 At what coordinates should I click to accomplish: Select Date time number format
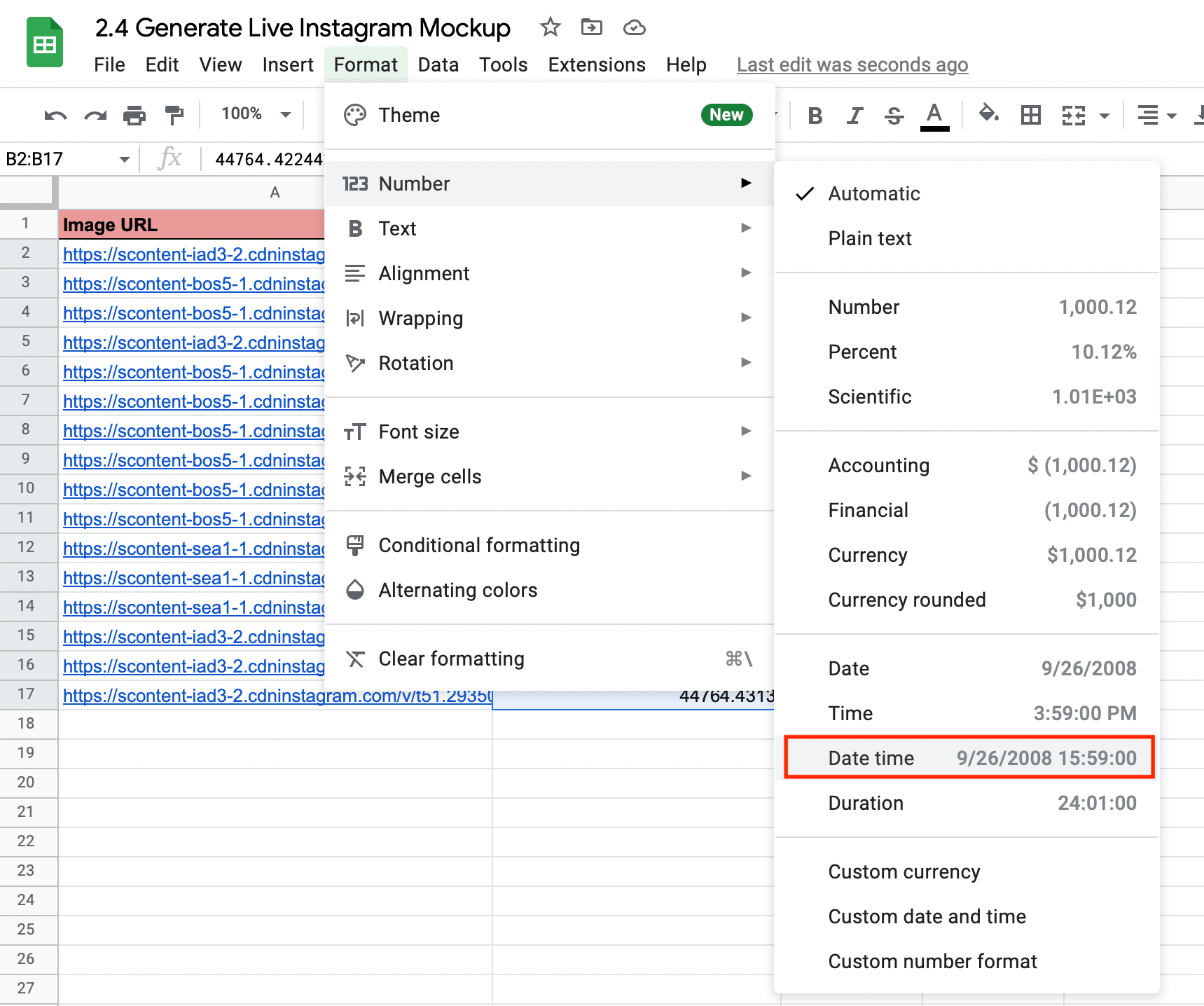[968, 757]
